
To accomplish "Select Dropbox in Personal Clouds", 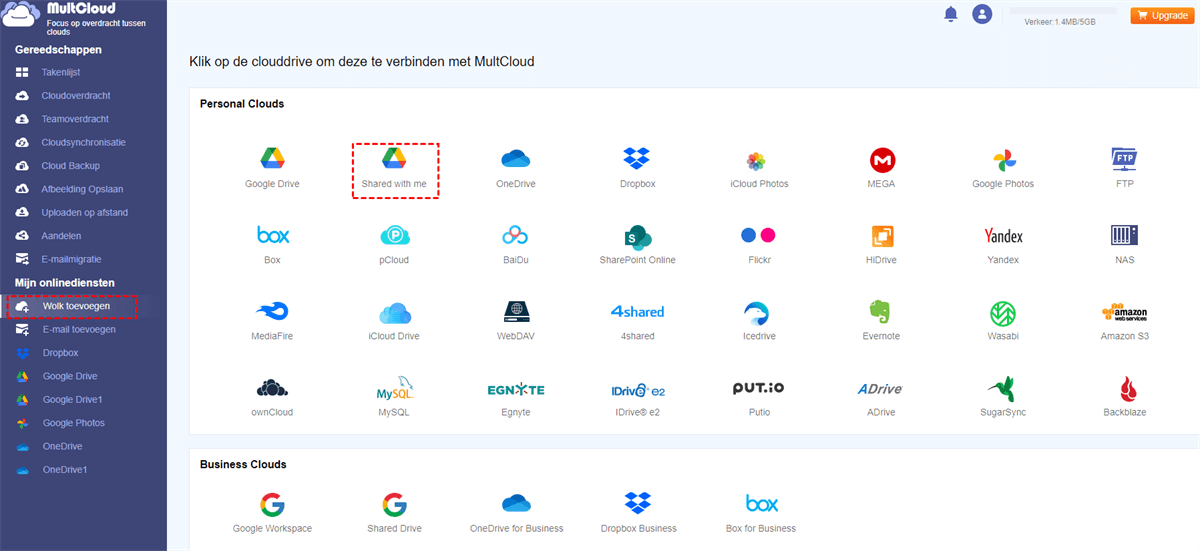I will (x=637, y=168).
